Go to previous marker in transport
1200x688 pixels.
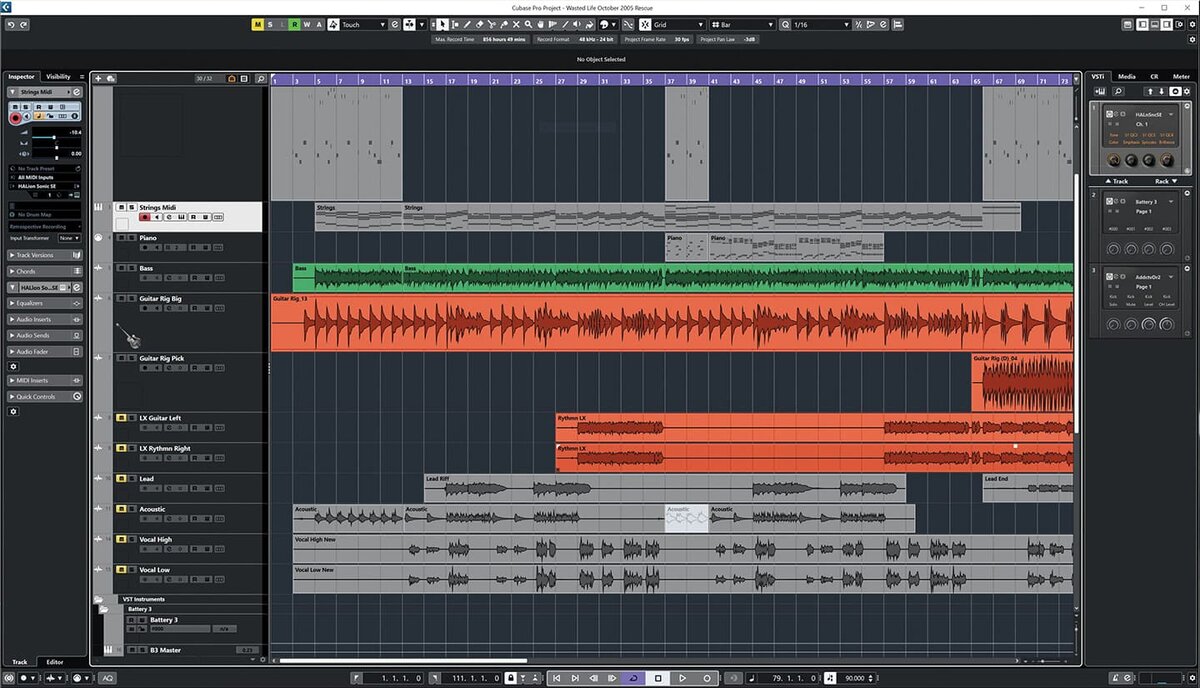click(x=557, y=678)
